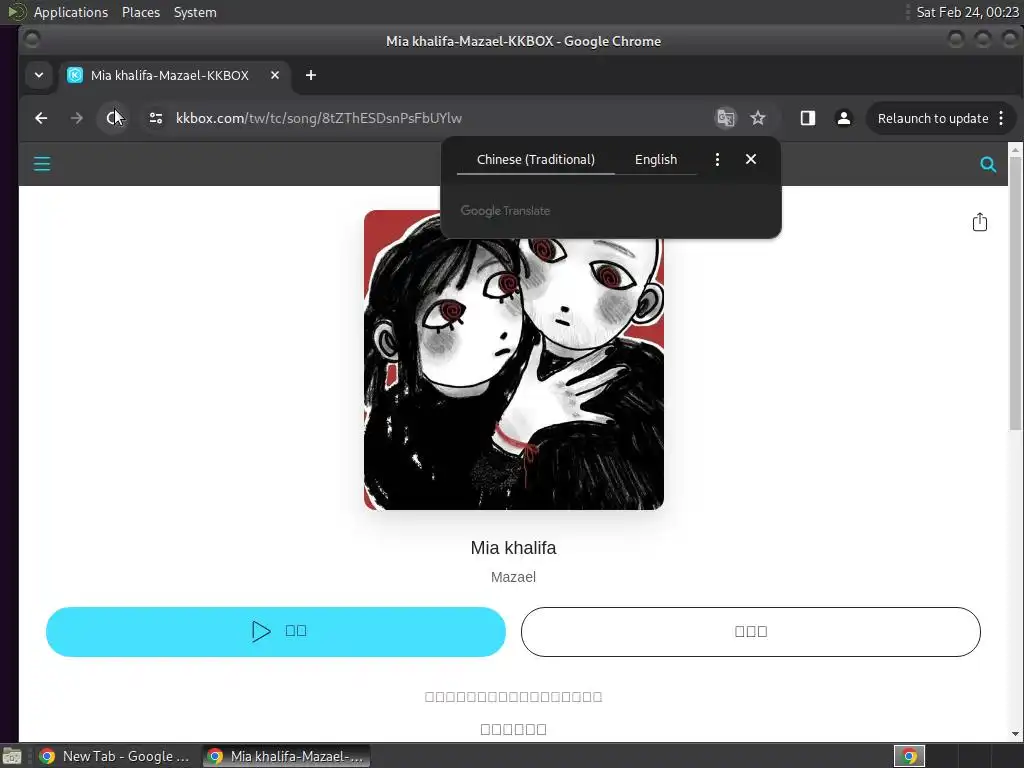
Task: Open the window menu button in Chrome's title bar
Action: coord(31,40)
